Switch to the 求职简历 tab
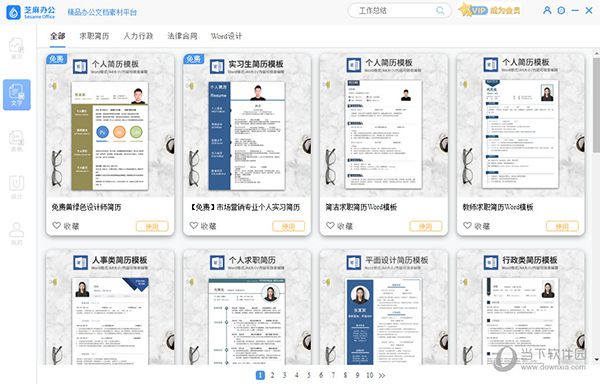The height and width of the screenshot is (384, 600). click(94, 36)
